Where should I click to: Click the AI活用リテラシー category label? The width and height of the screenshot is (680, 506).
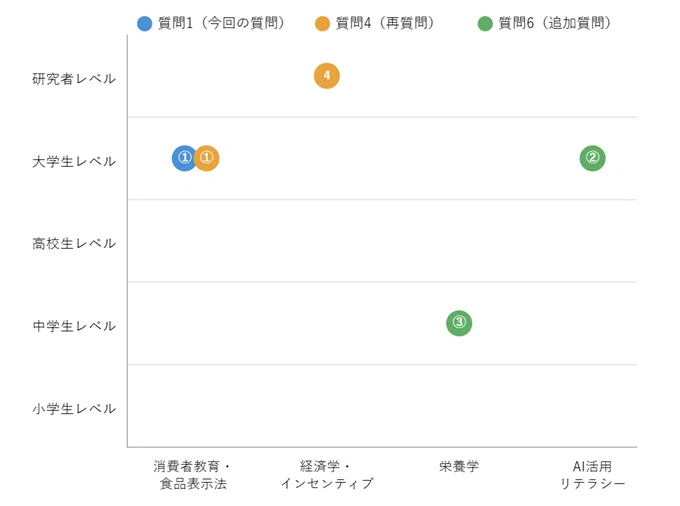coord(592,475)
